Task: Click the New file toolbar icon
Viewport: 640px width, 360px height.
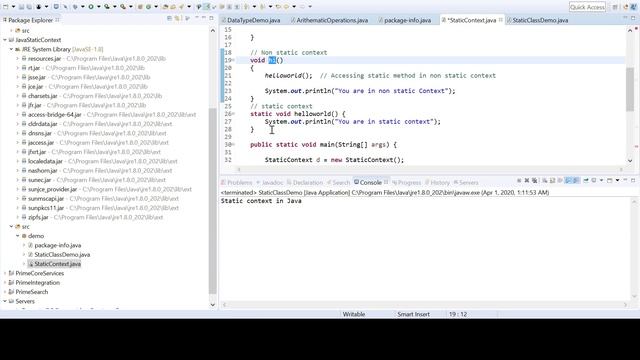Action: [6, 7]
